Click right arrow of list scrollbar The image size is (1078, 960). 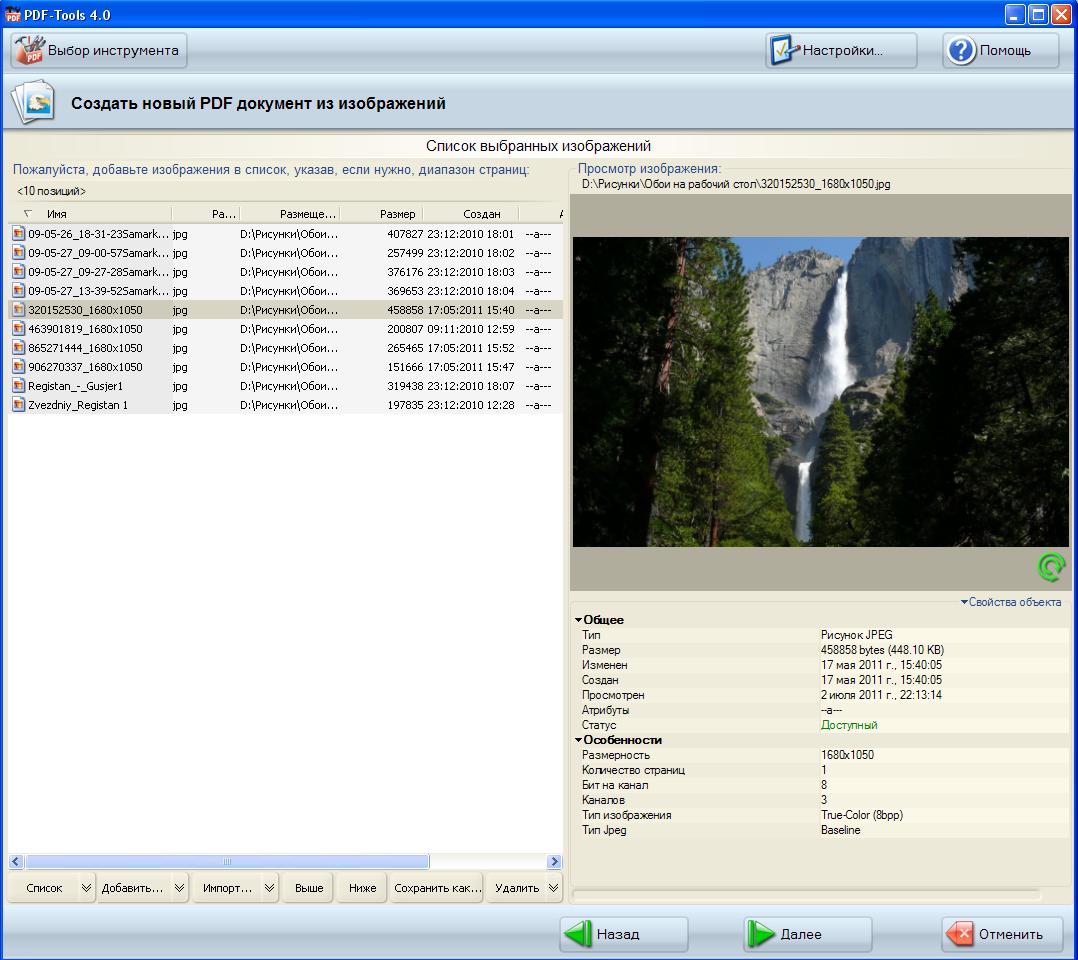point(554,862)
